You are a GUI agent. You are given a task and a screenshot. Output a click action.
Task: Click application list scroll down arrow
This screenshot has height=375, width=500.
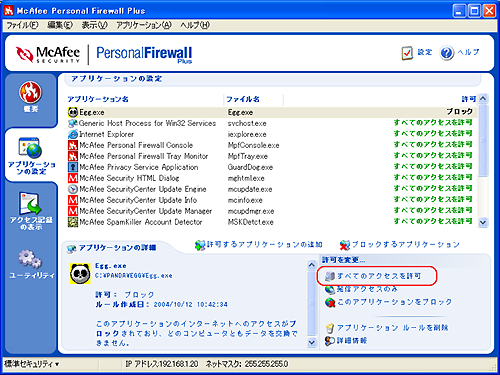pos(483,222)
